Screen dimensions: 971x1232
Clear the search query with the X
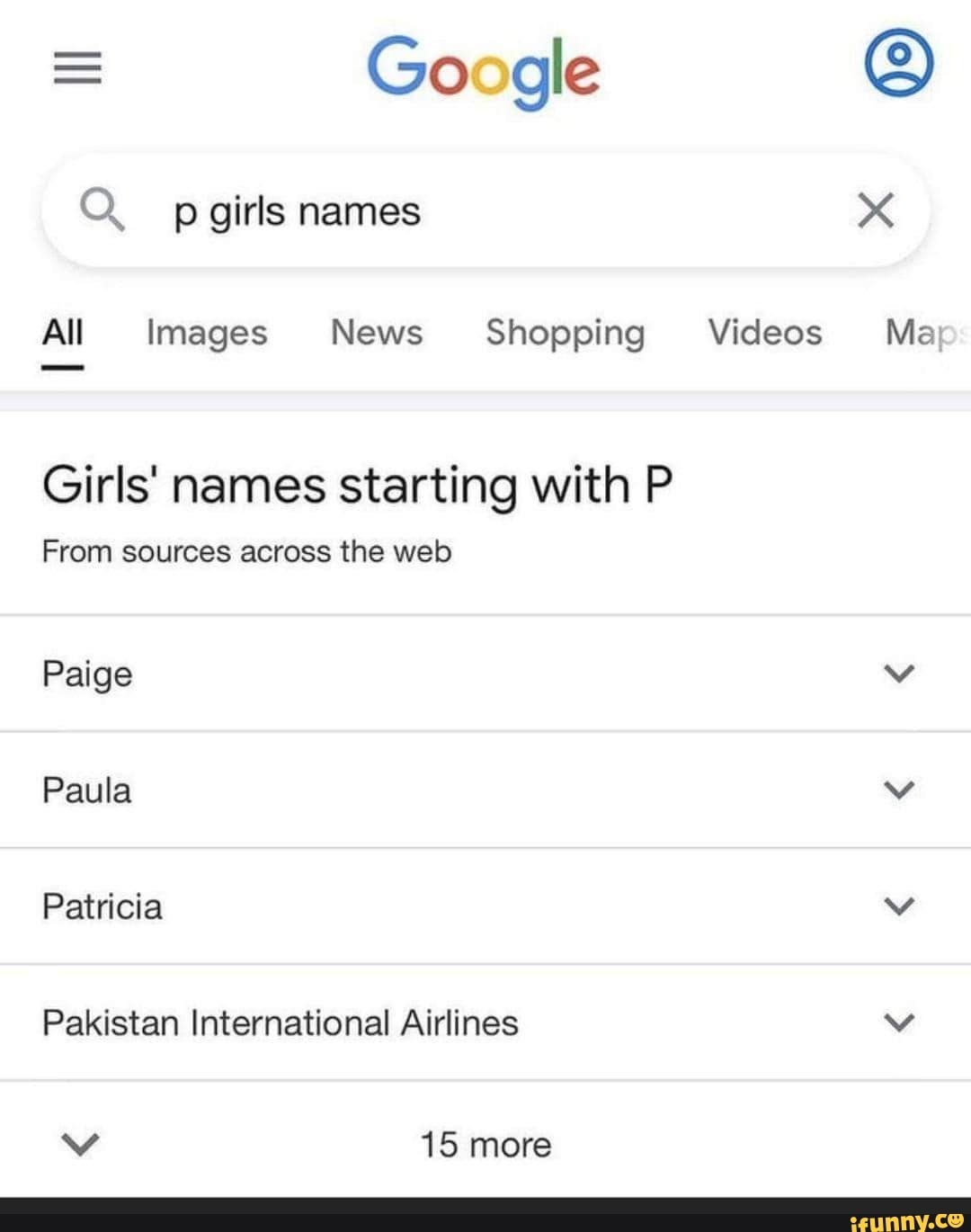click(874, 210)
